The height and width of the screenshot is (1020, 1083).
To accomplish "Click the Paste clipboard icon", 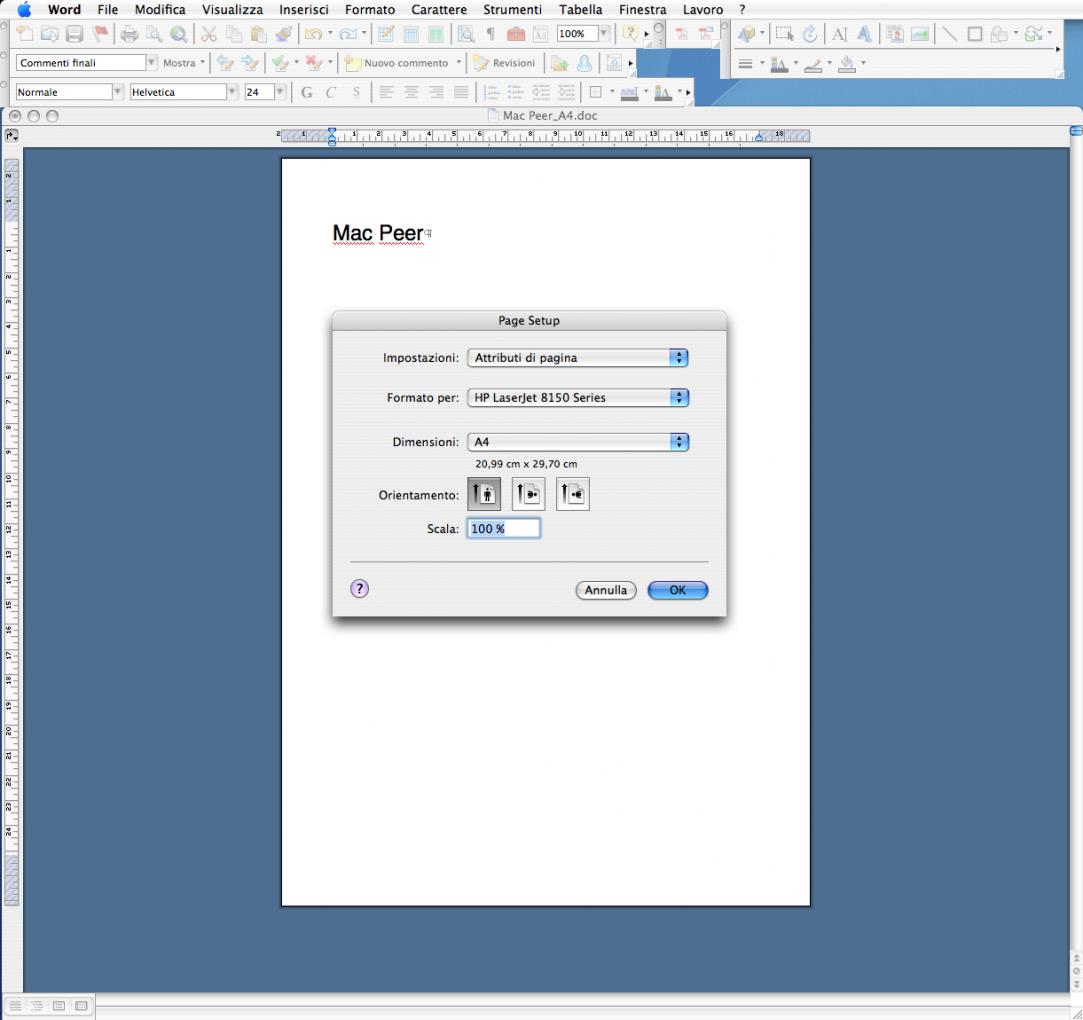I will [258, 34].
